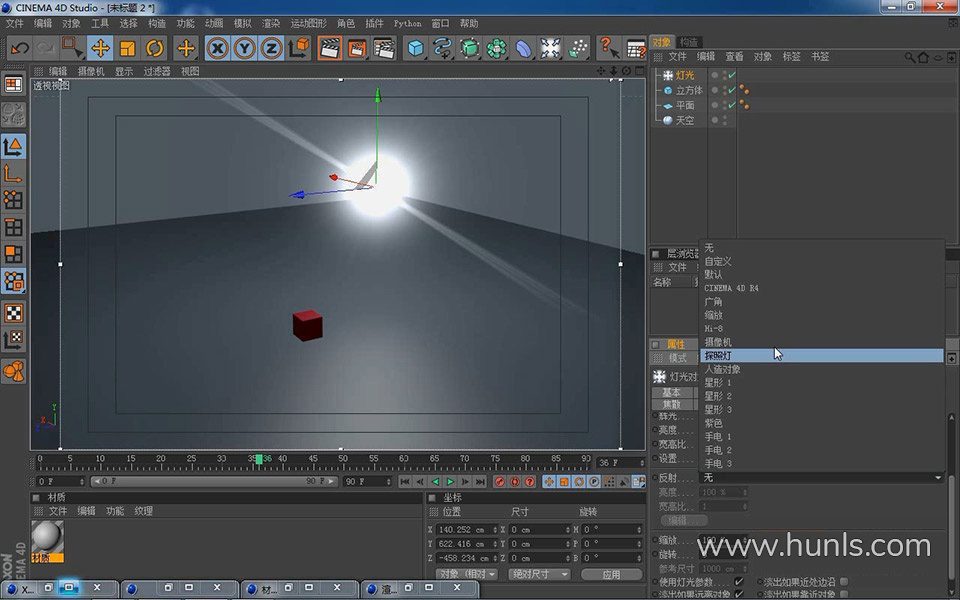Viewport: 960px width, 600px height.
Task: Open the deformer tool icon
Action: (524, 48)
